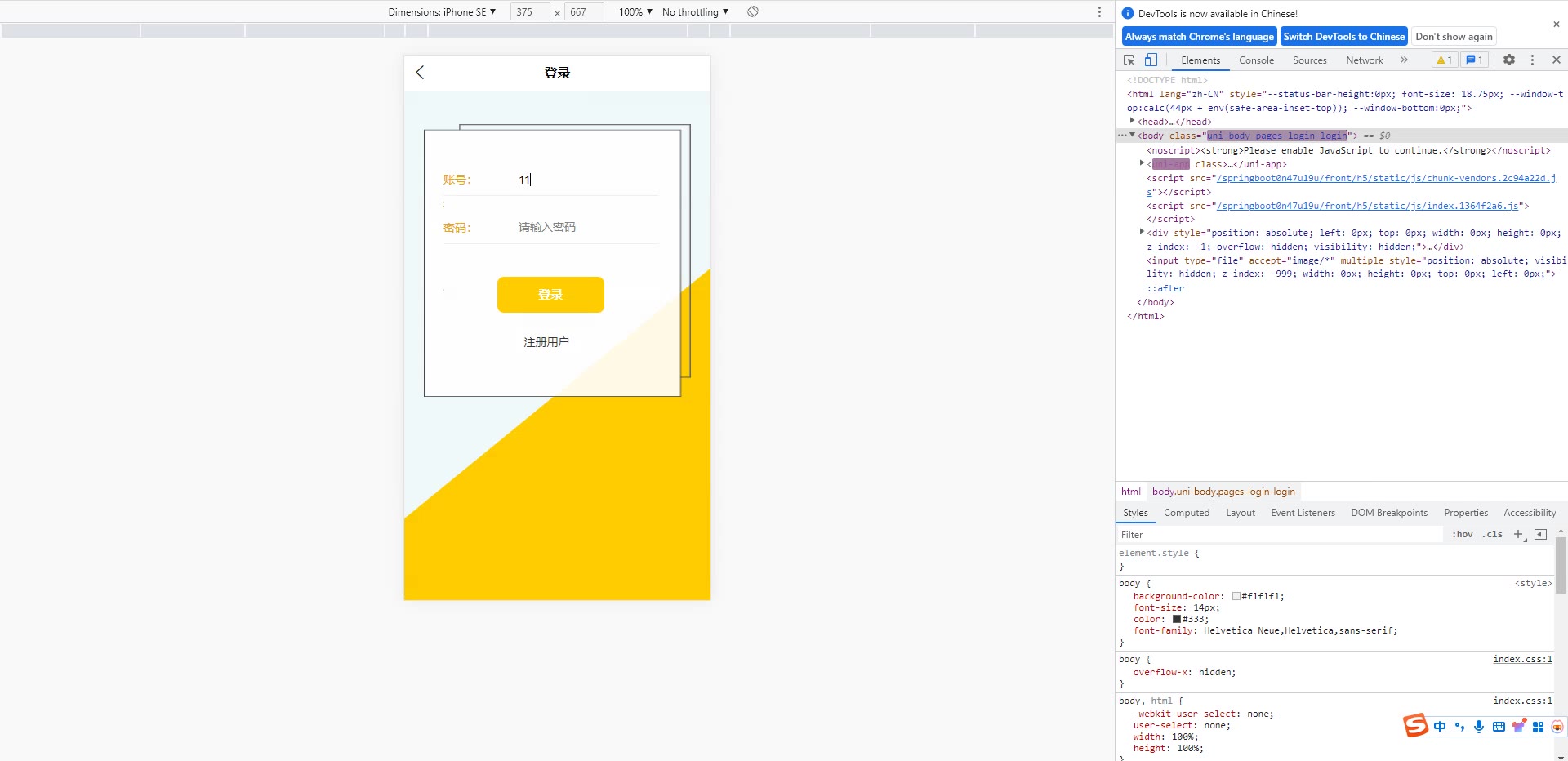This screenshot has height=761, width=1568.
Task: Open the Dimensions iPhone SE dropdown
Action: pos(442,12)
